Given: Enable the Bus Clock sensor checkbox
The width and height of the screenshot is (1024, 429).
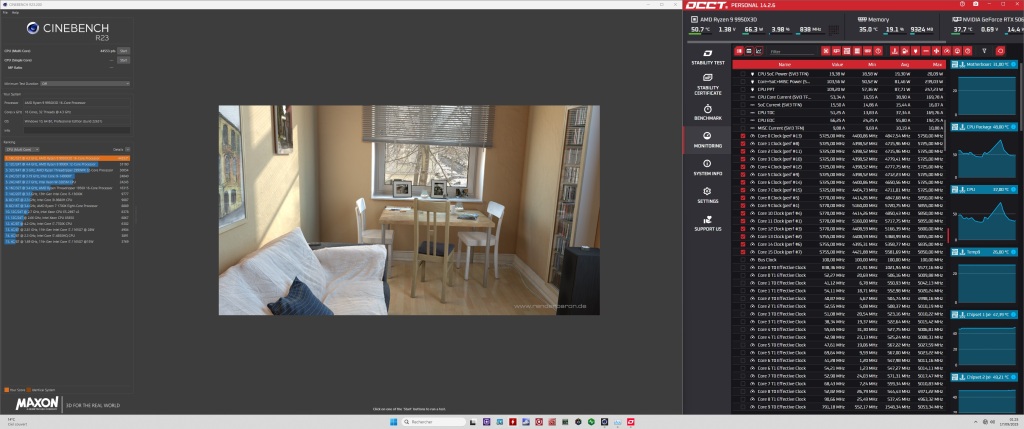Looking at the screenshot, I should [x=743, y=258].
